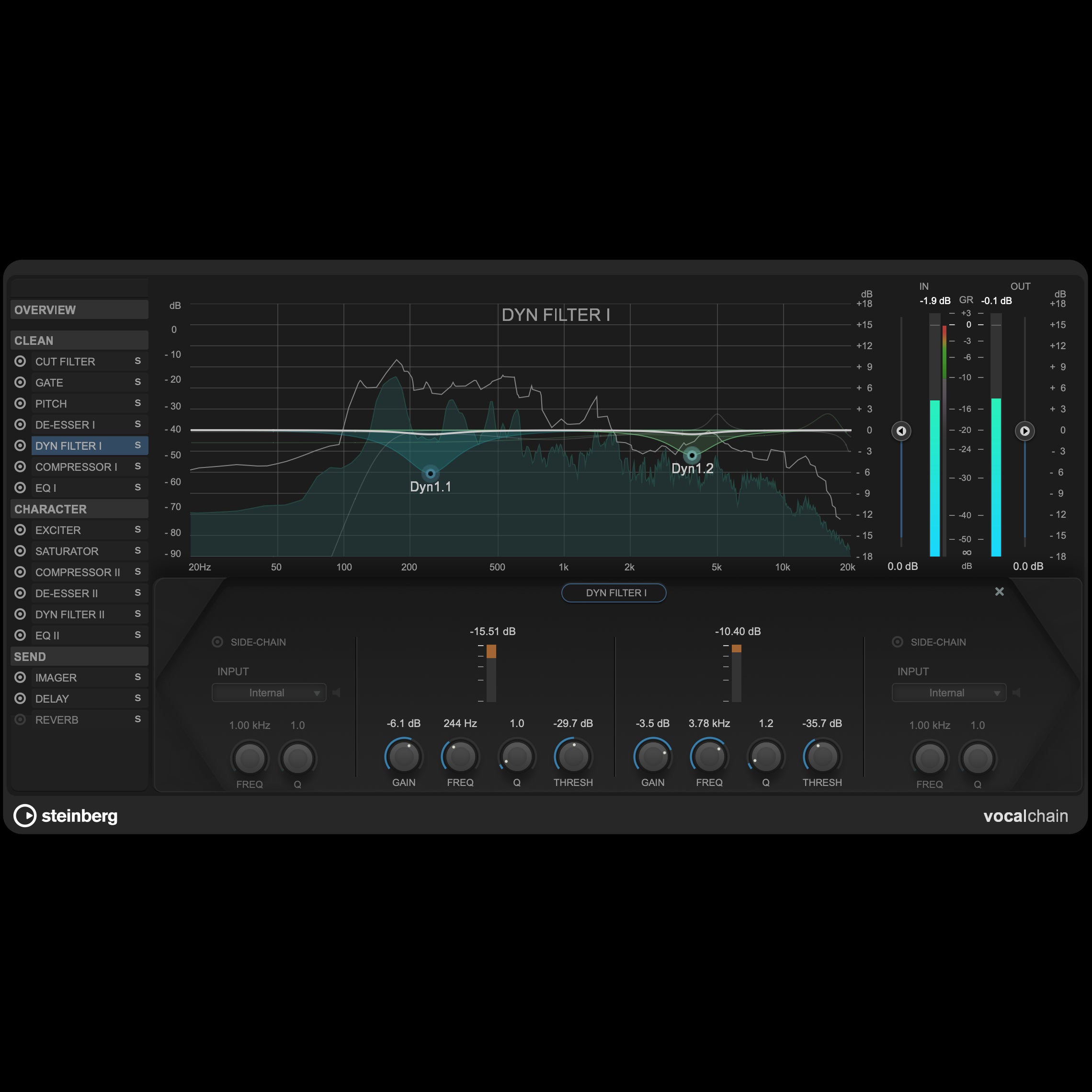Click the Dyn1.1 band node
Screen dimensions: 1092x1092
pos(430,473)
